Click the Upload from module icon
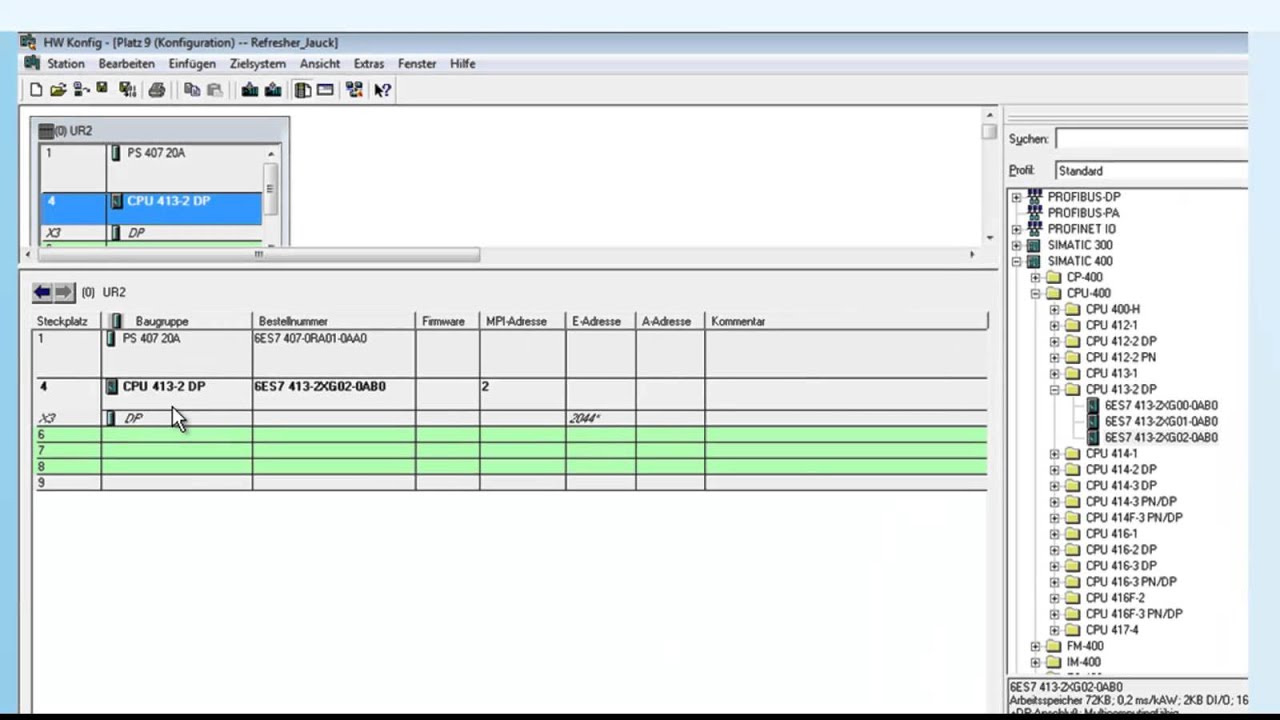 (272, 90)
